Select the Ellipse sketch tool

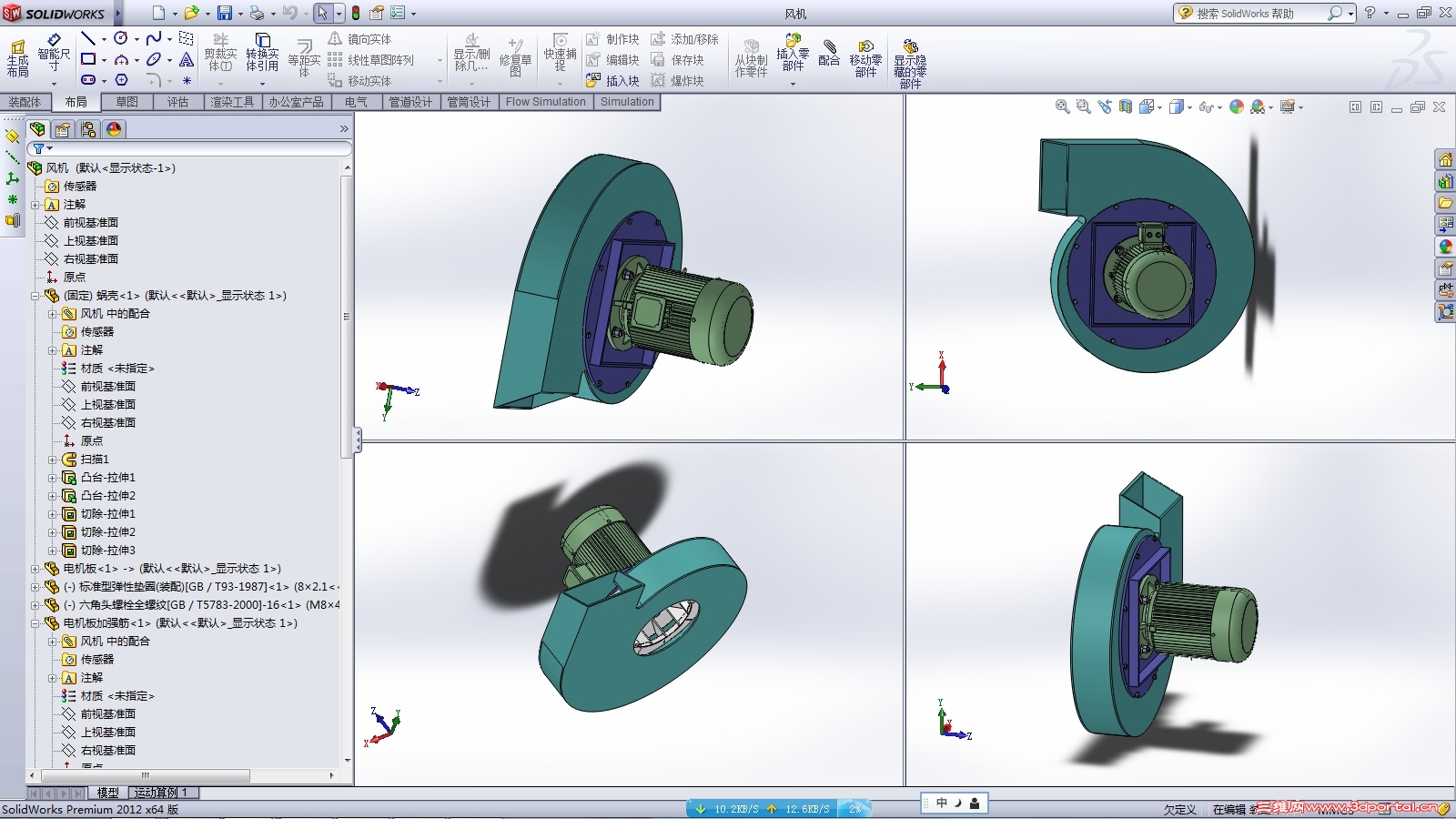click(x=154, y=59)
